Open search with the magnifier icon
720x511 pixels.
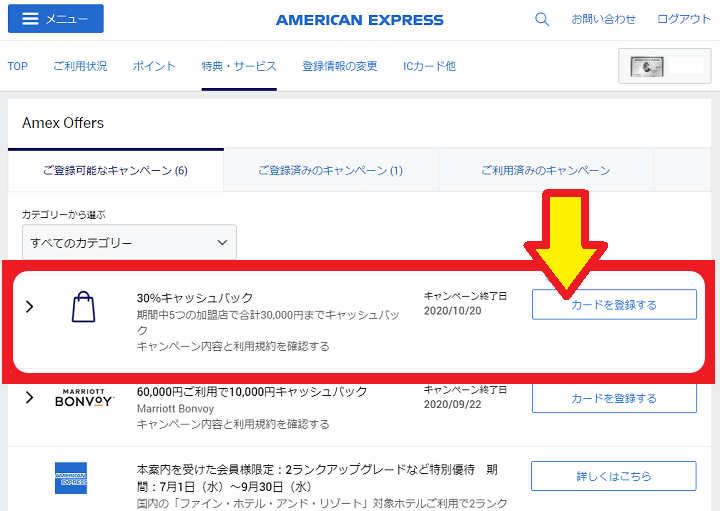[x=542, y=19]
